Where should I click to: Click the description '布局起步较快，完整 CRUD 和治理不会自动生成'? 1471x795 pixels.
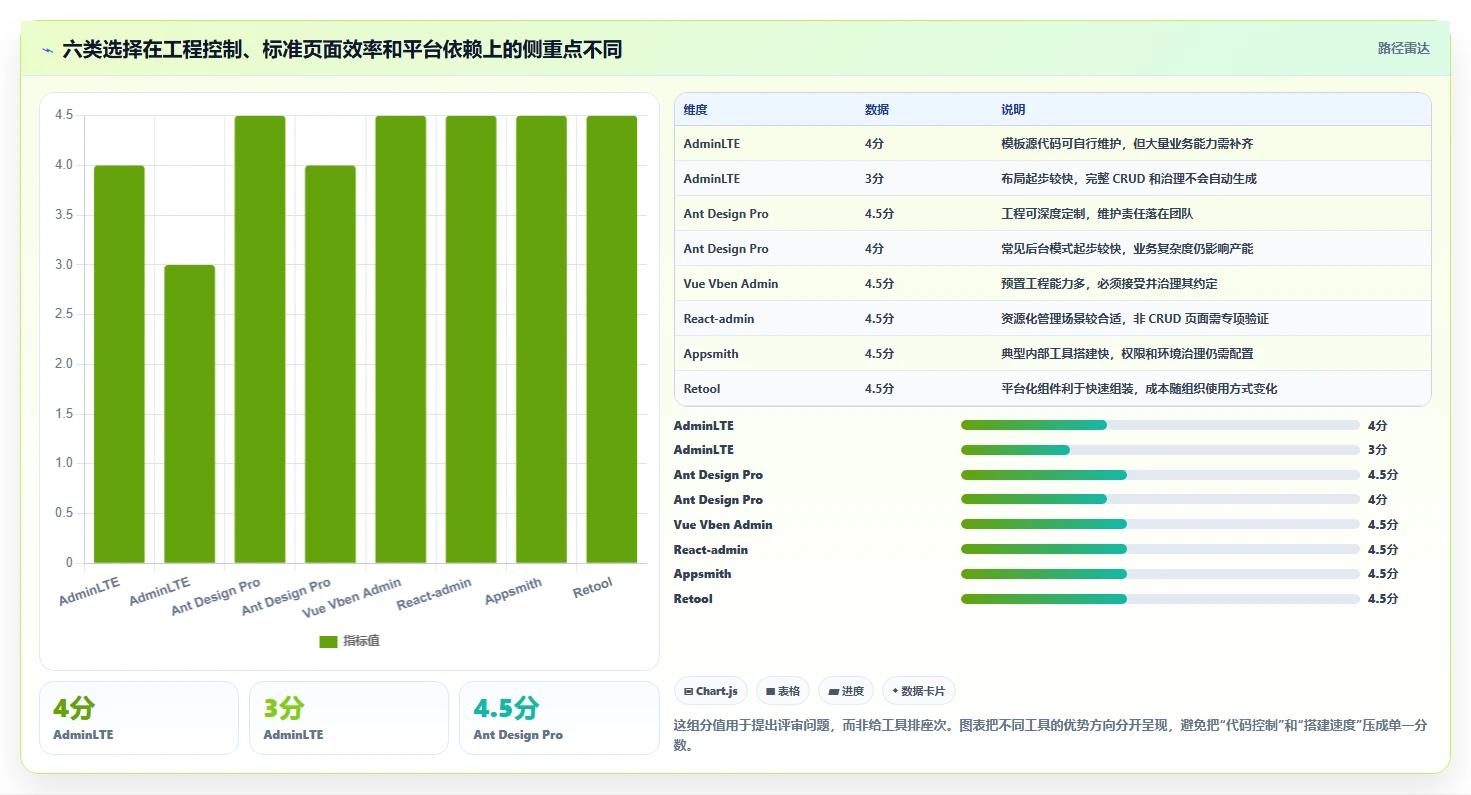tap(1129, 179)
